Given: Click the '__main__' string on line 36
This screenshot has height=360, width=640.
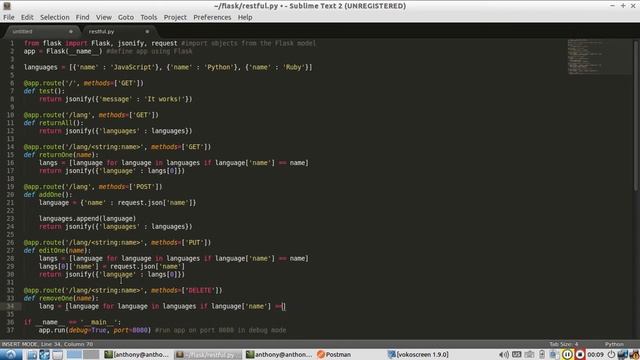Looking at the screenshot, I should [98, 322].
